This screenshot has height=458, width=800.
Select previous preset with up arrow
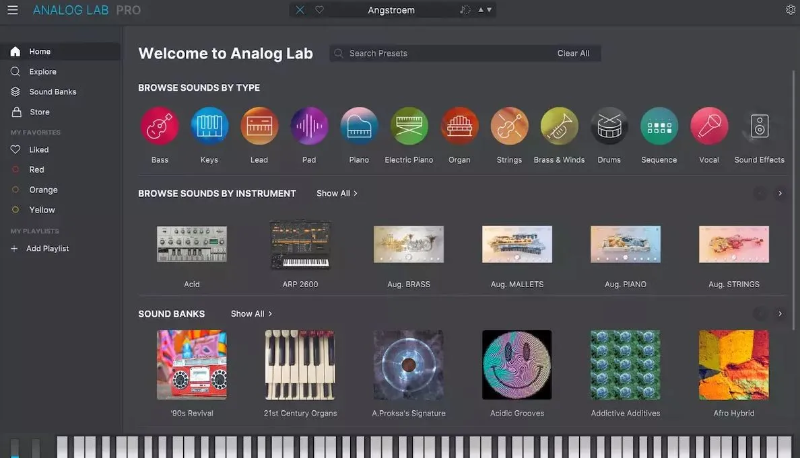(x=480, y=10)
